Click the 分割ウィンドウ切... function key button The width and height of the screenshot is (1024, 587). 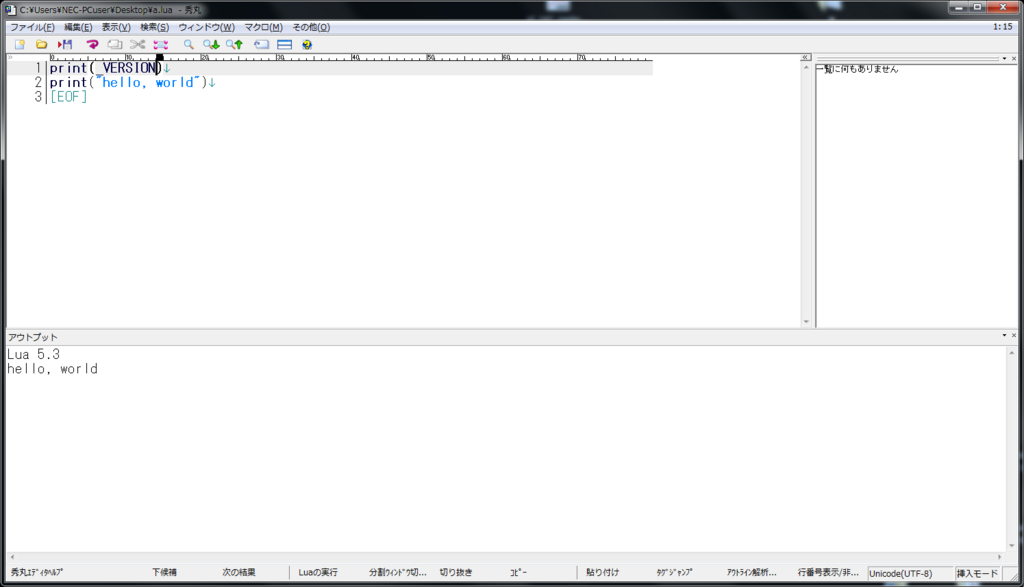pyautogui.click(x=398, y=573)
